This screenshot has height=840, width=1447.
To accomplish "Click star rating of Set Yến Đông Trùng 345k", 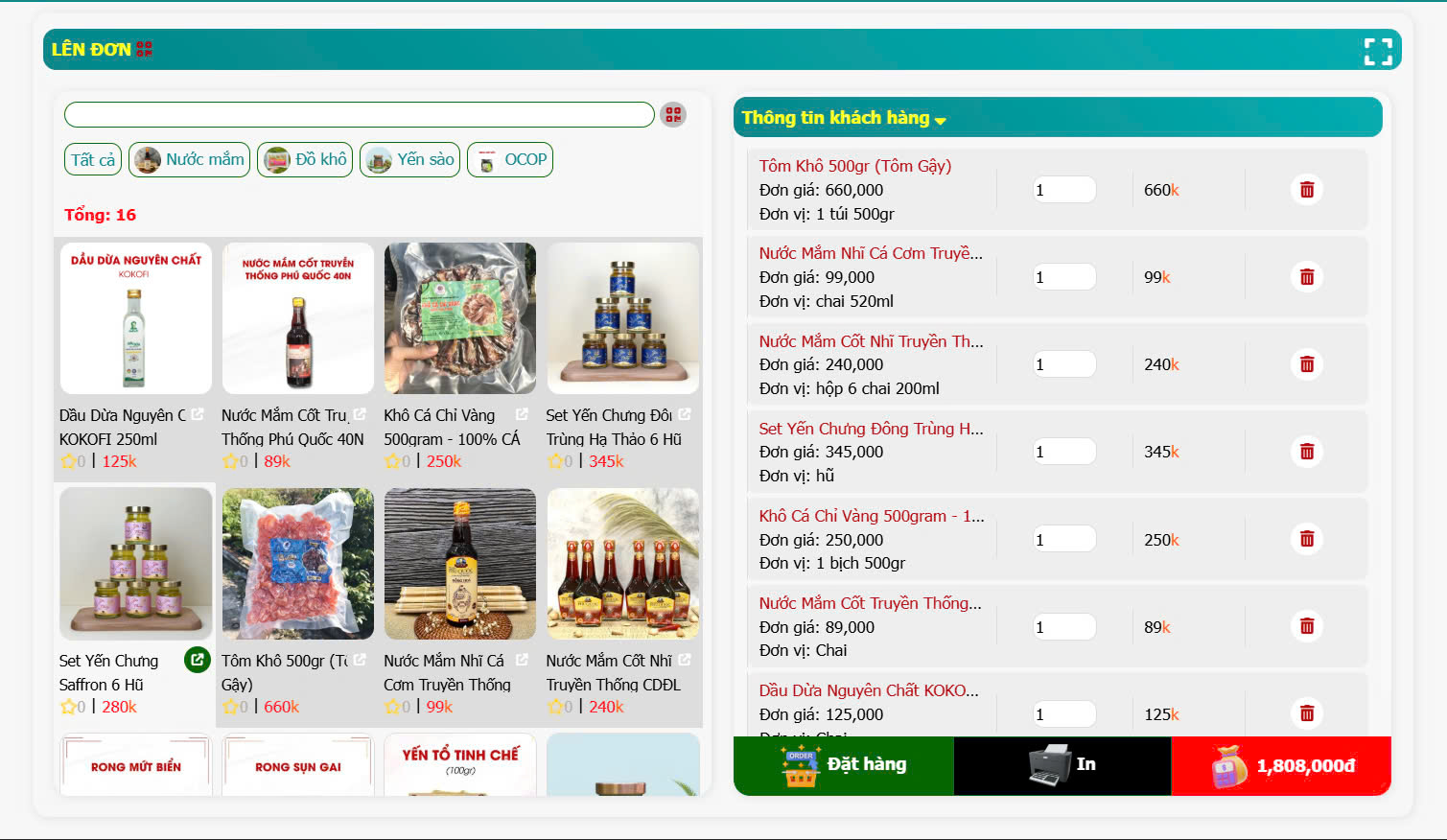I will [x=555, y=461].
